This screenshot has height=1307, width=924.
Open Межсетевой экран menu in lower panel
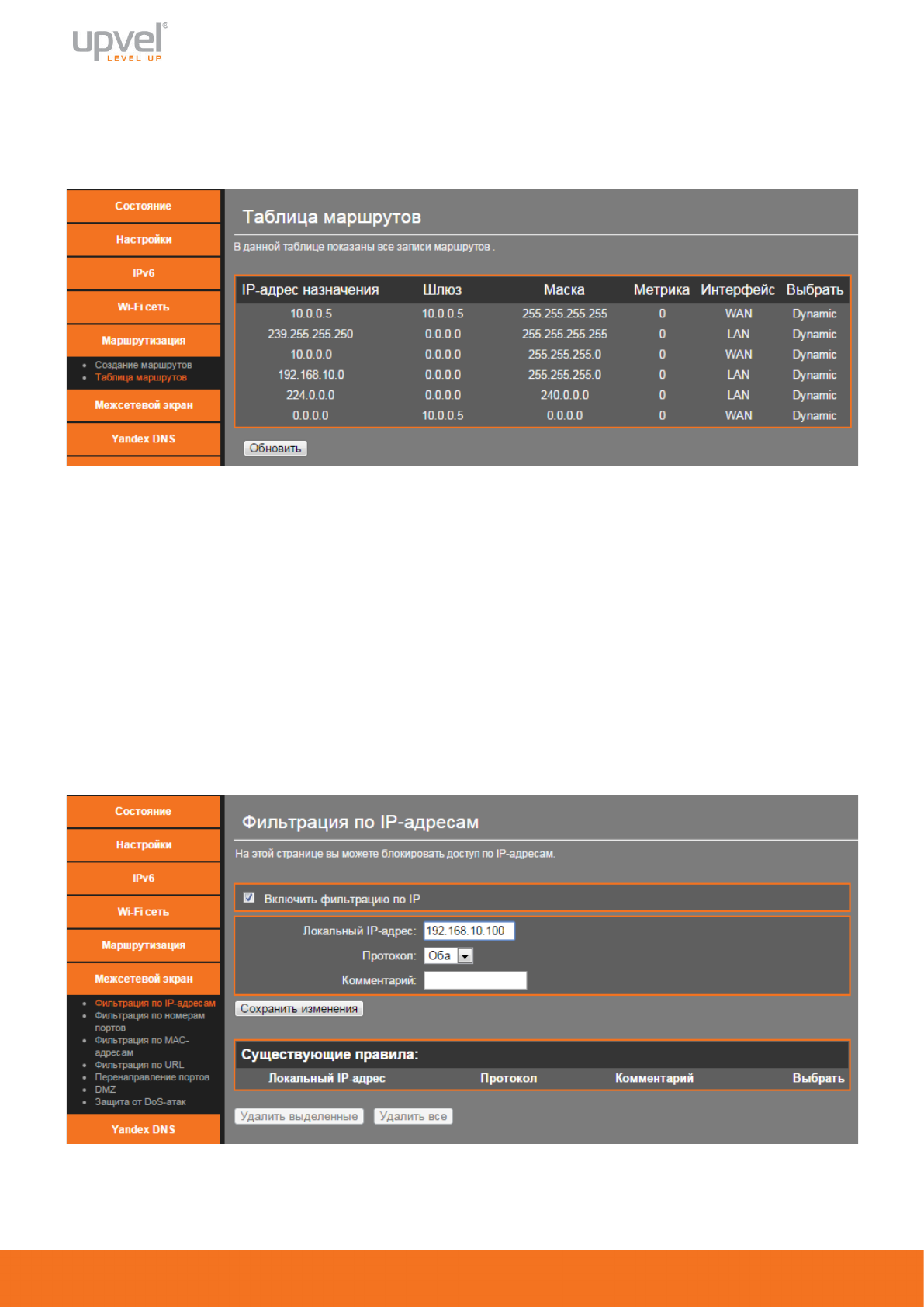(144, 979)
